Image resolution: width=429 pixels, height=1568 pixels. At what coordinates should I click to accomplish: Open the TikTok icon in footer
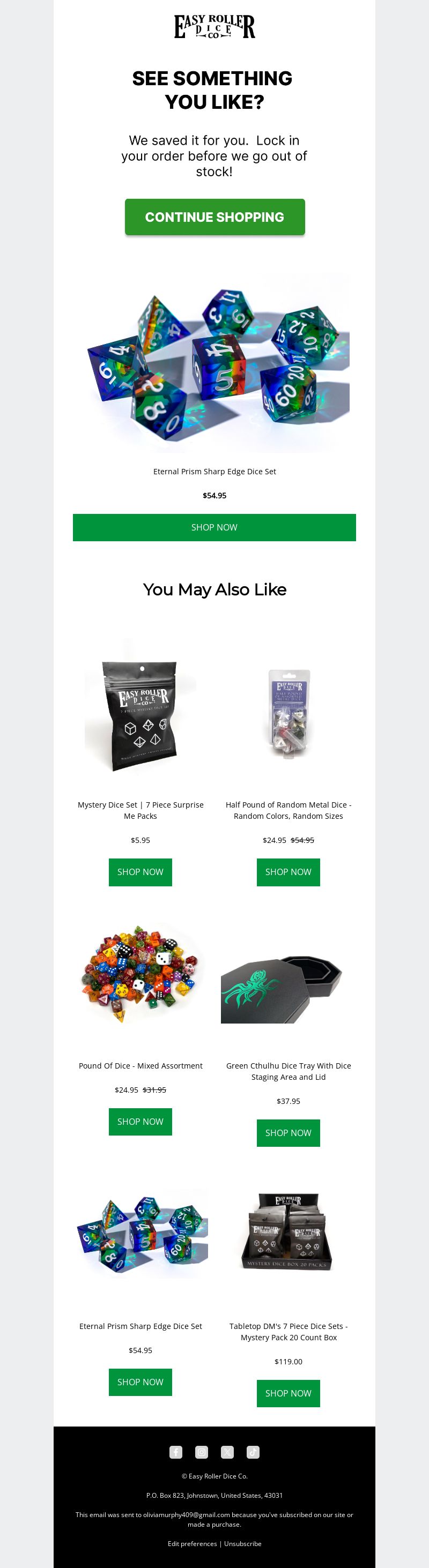253,1452
